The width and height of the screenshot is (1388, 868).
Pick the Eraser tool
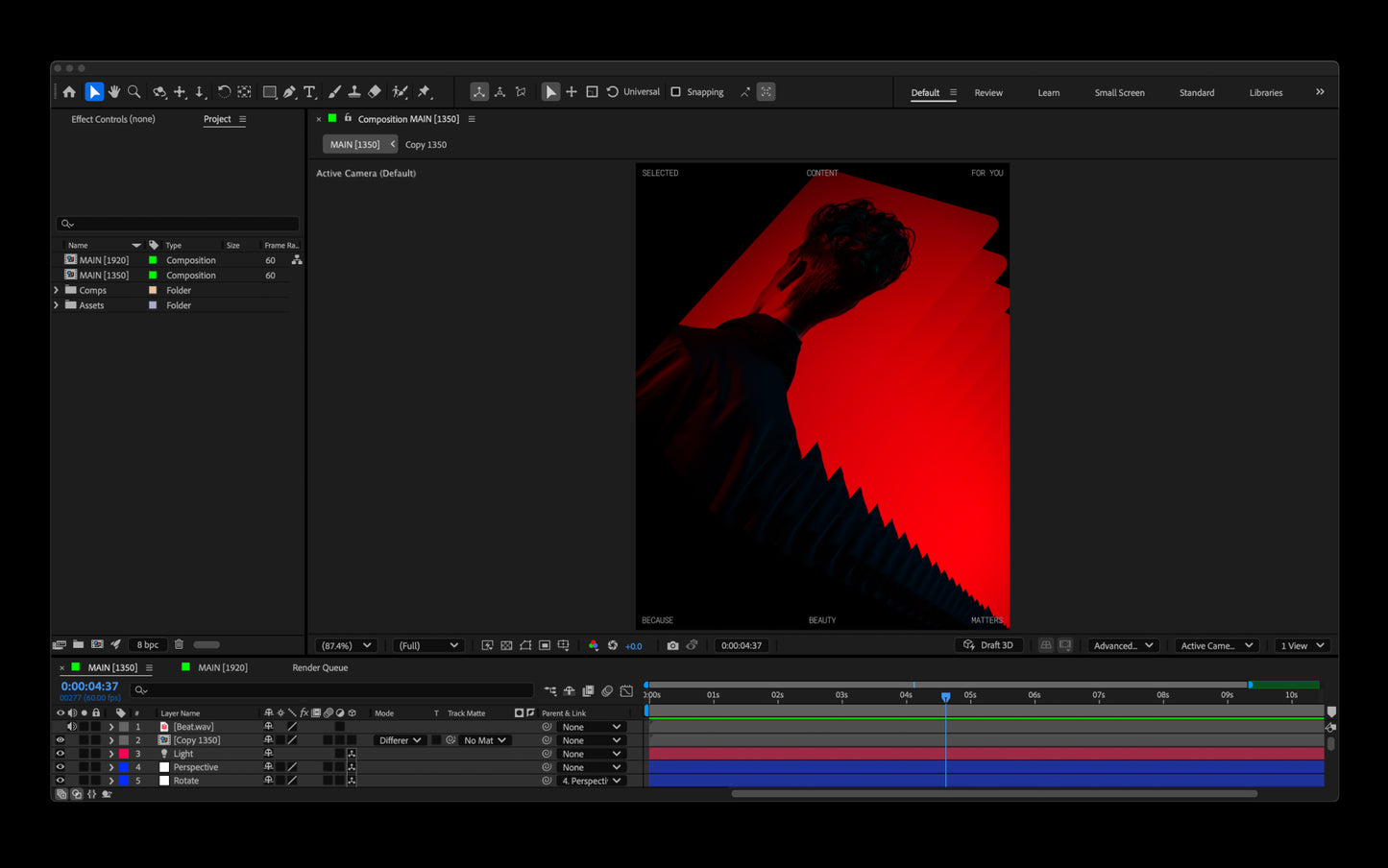point(375,92)
